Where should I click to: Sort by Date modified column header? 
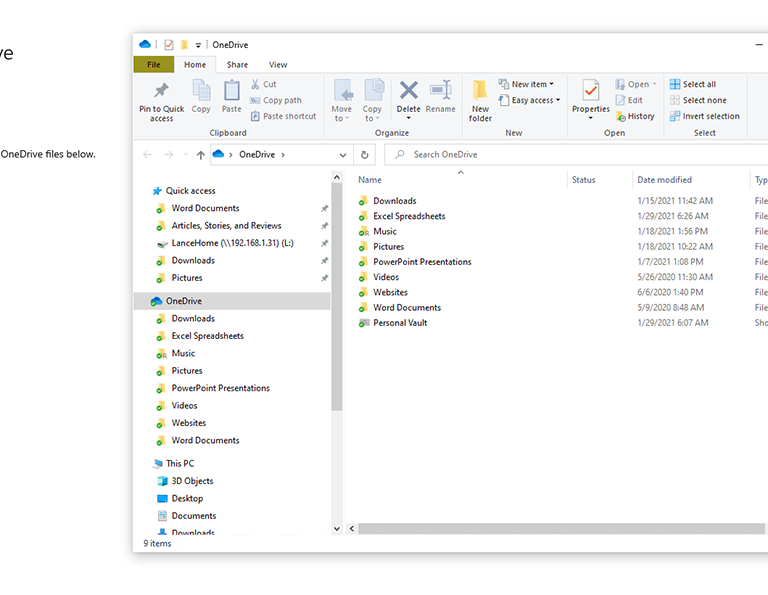pos(664,180)
